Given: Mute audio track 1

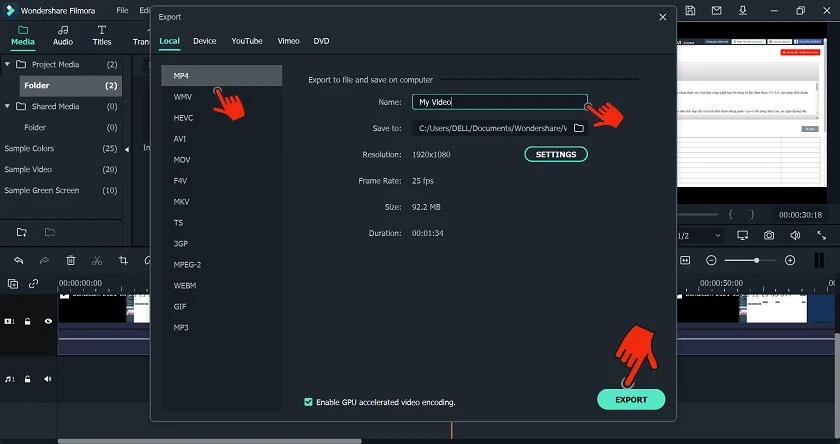Looking at the screenshot, I should (48, 379).
